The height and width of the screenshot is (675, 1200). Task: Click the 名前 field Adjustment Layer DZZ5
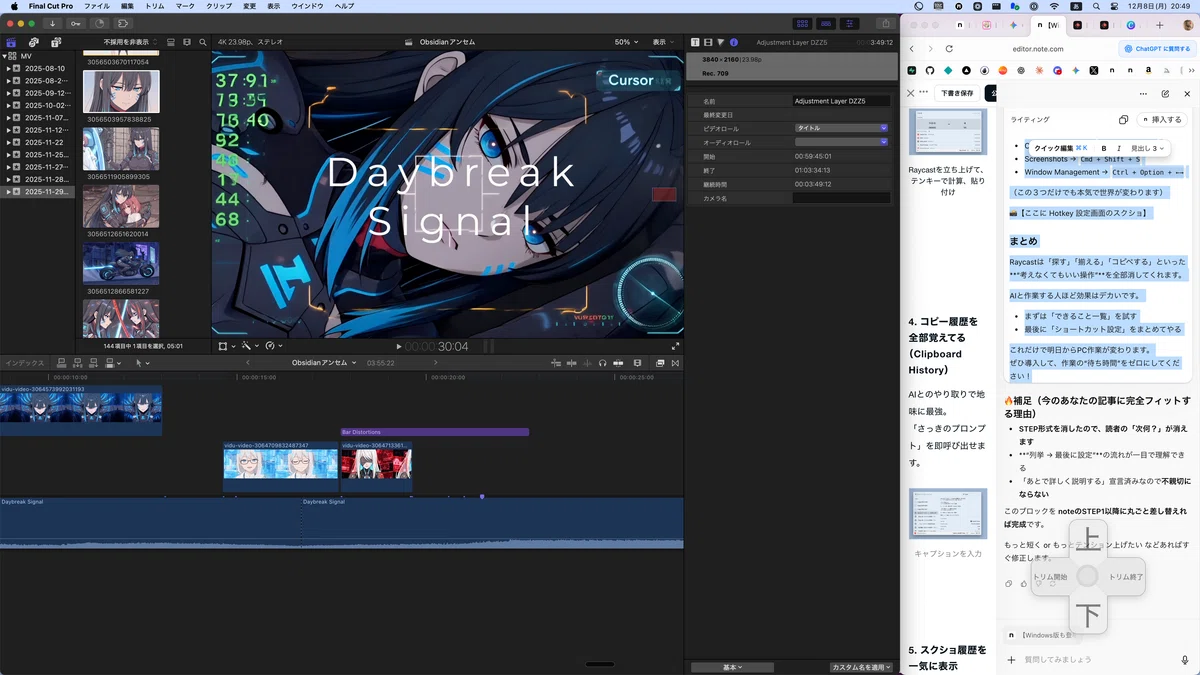[x=841, y=101]
